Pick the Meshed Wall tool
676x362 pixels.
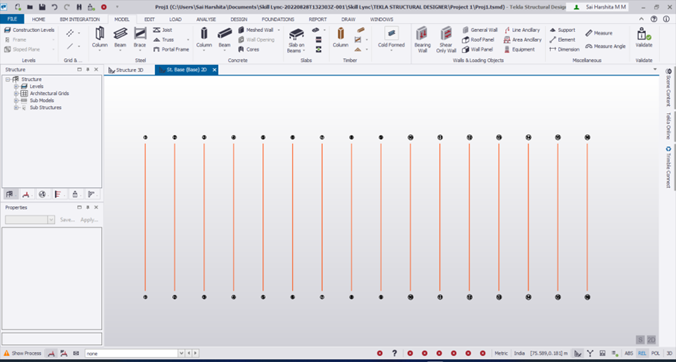coord(256,30)
